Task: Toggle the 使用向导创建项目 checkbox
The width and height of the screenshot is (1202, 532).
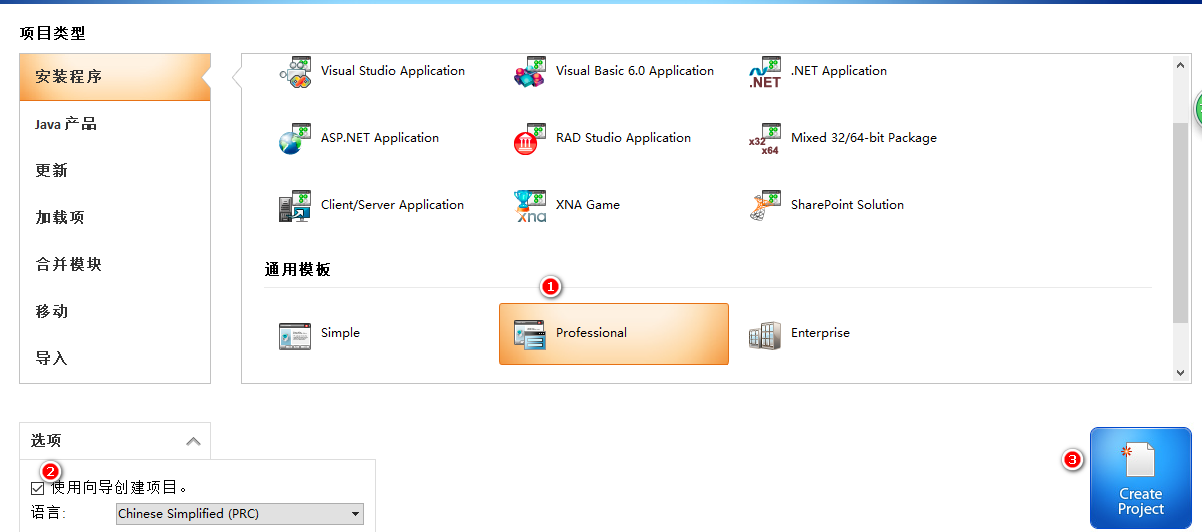Action: tap(38, 488)
